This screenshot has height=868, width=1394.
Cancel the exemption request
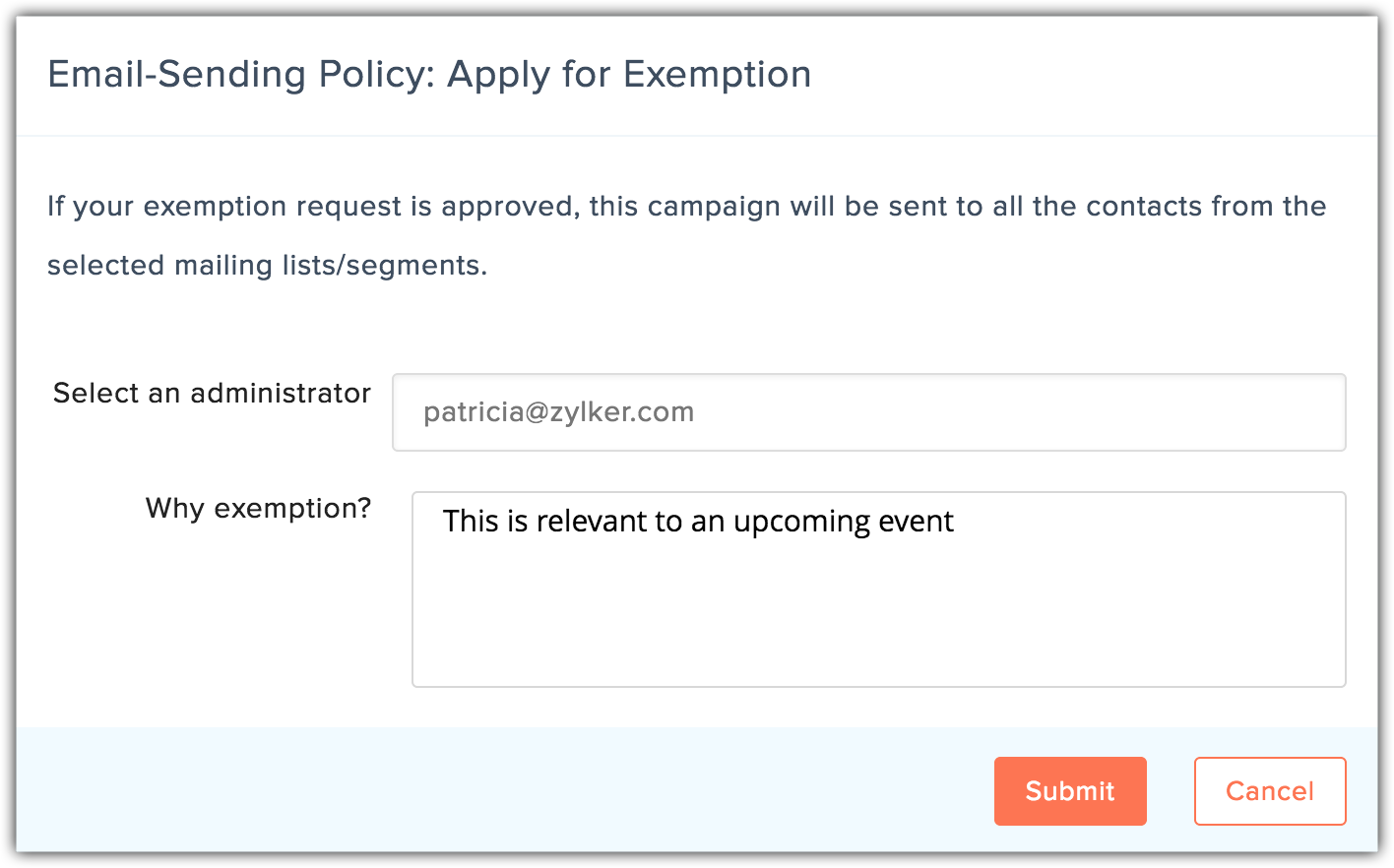1269,791
